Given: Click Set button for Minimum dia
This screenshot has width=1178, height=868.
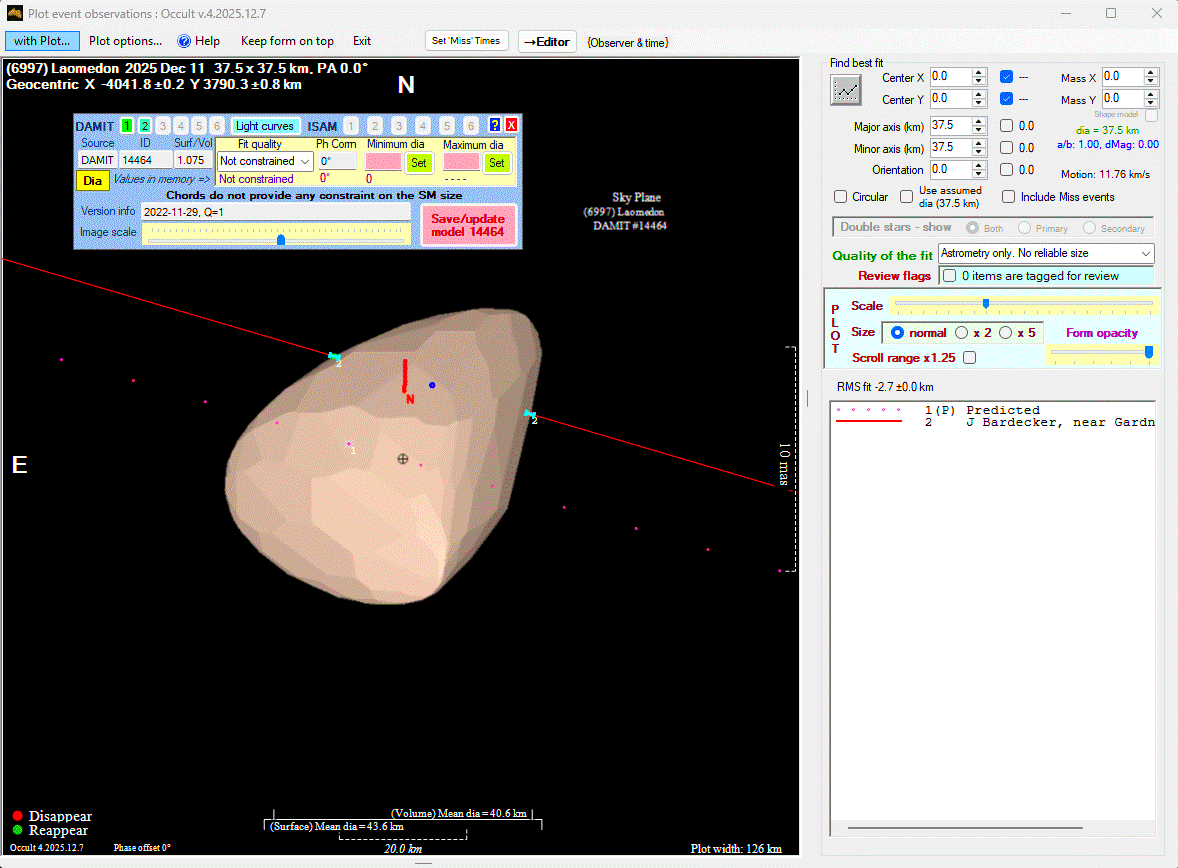Looking at the screenshot, I should point(418,162).
